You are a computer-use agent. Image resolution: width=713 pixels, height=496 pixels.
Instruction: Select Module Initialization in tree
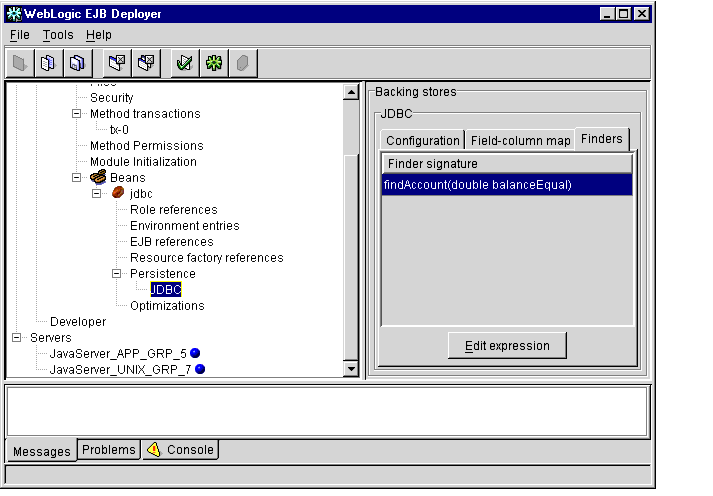point(143,161)
